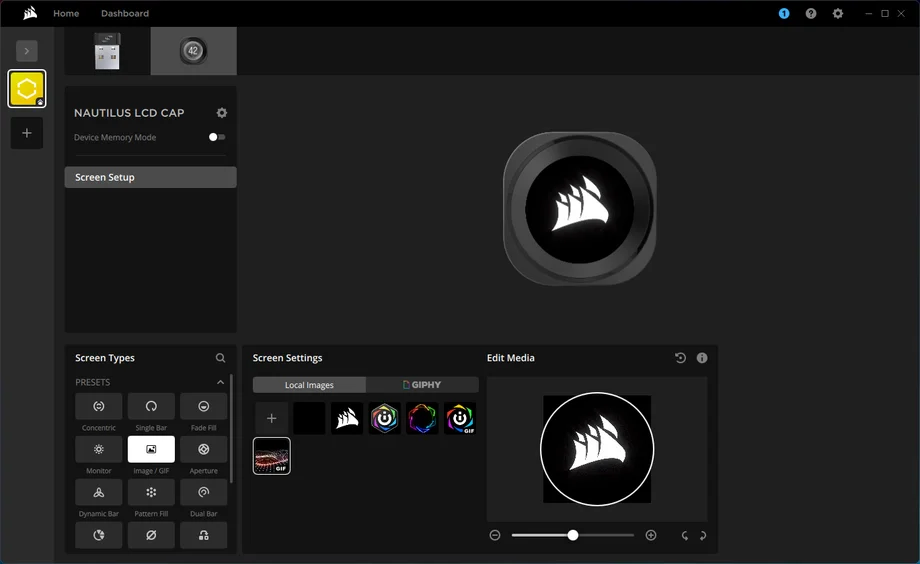Select the red wave GIF thumbnail
Viewport: 920px width, 564px height.
click(x=271, y=456)
